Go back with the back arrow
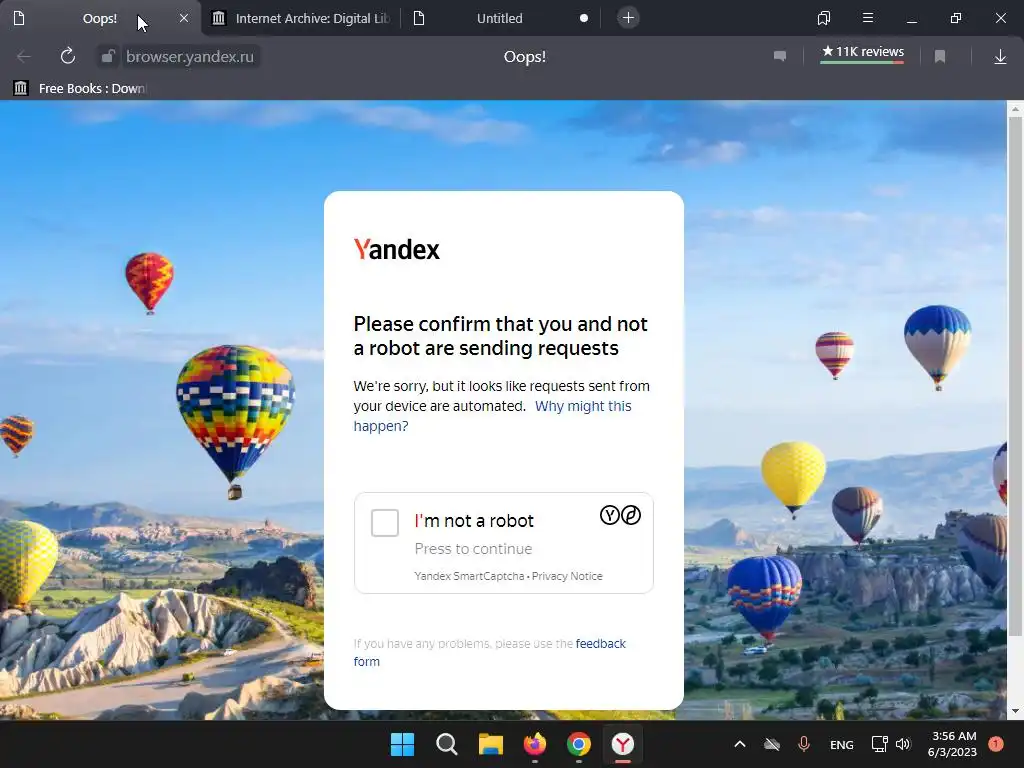Viewport: 1024px width, 768px height. (x=24, y=57)
